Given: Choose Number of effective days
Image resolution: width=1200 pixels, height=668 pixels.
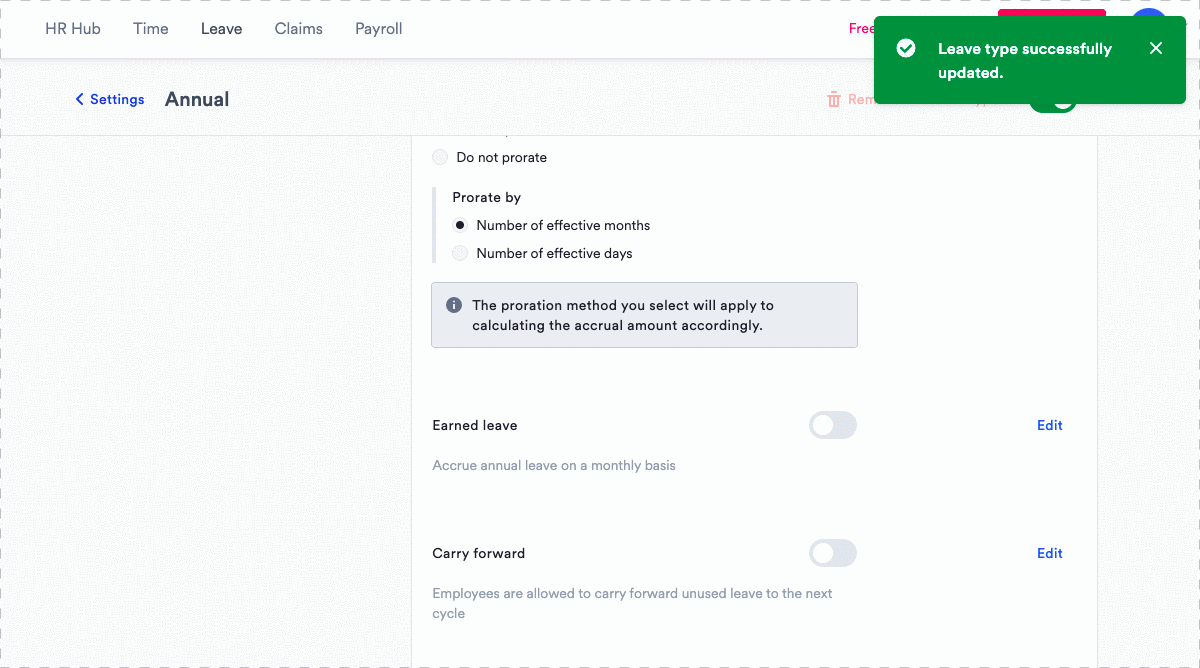Looking at the screenshot, I should pos(460,253).
